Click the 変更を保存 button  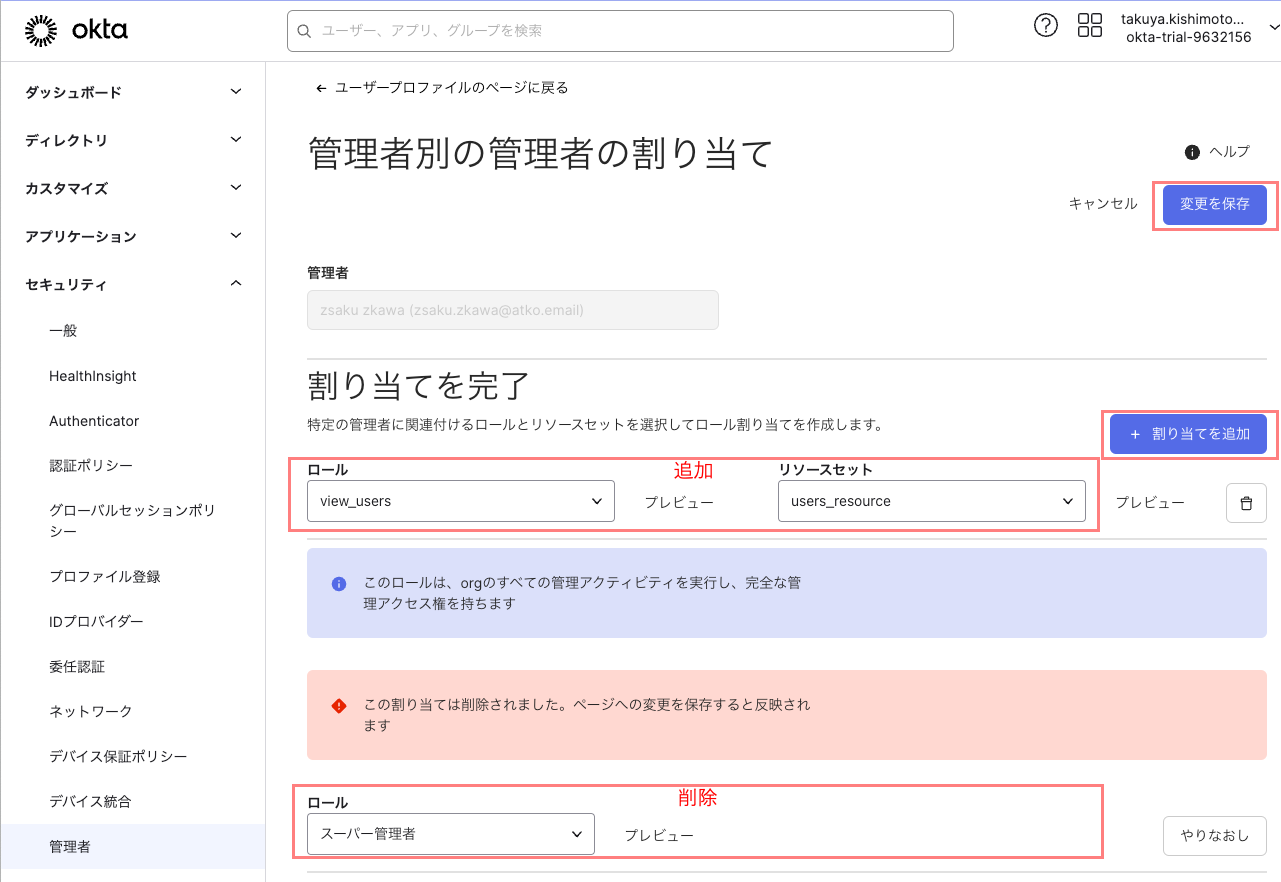(x=1214, y=204)
